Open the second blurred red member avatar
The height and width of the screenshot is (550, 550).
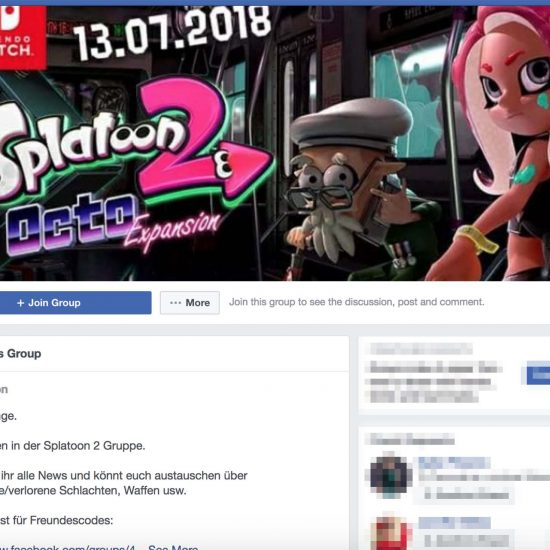[389, 533]
